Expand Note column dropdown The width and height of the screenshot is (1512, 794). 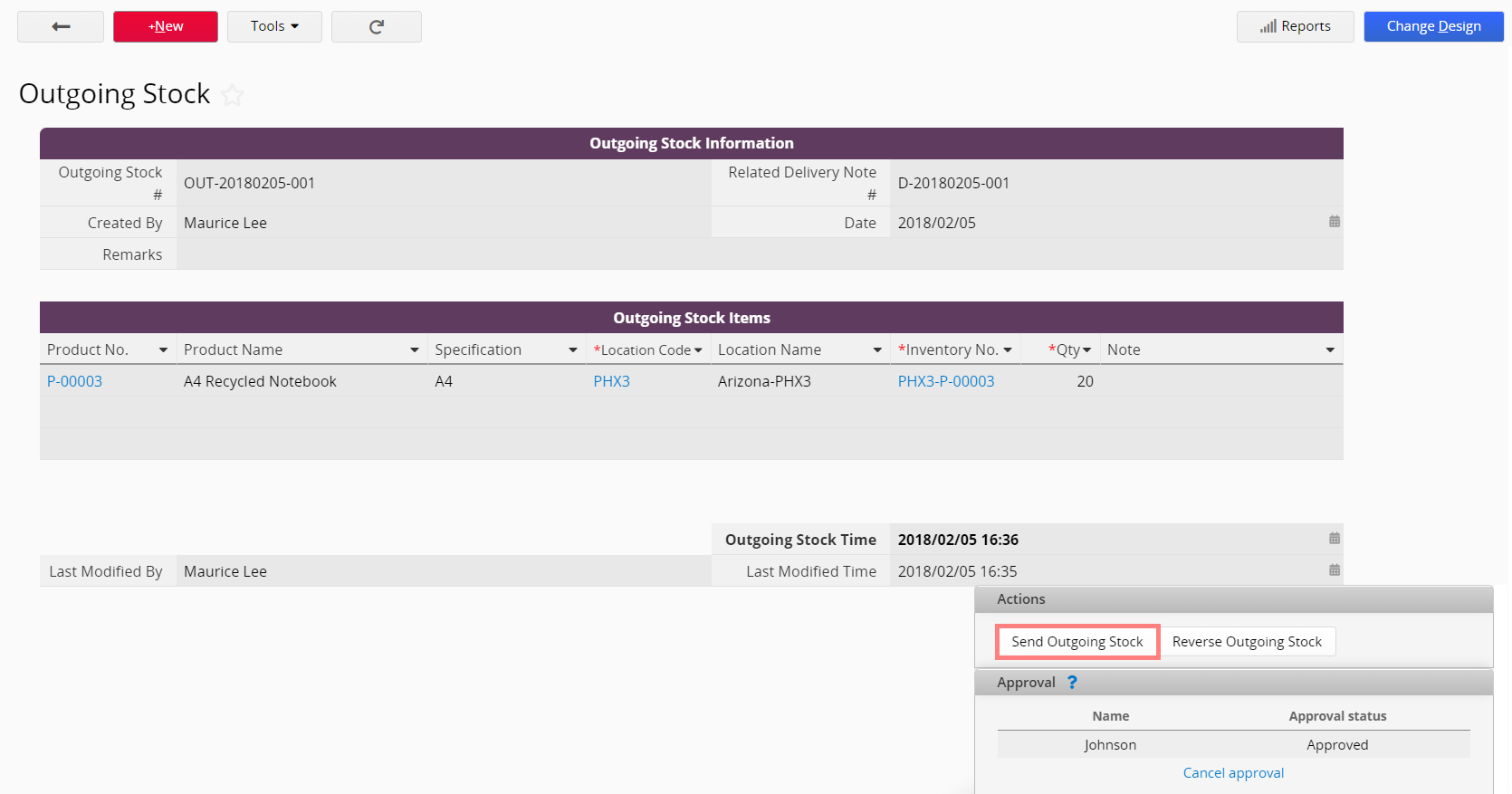pos(1330,350)
